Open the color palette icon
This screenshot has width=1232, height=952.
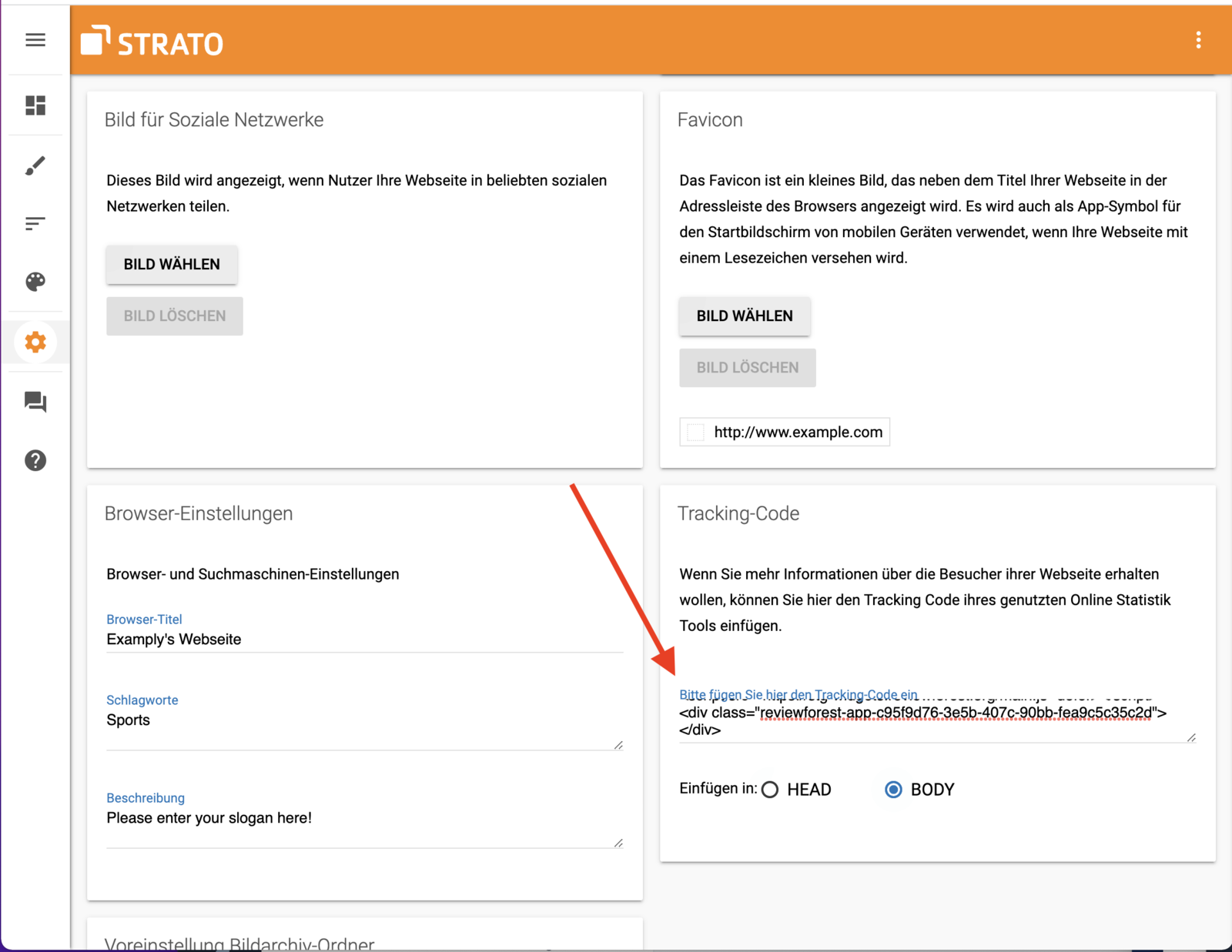35,282
